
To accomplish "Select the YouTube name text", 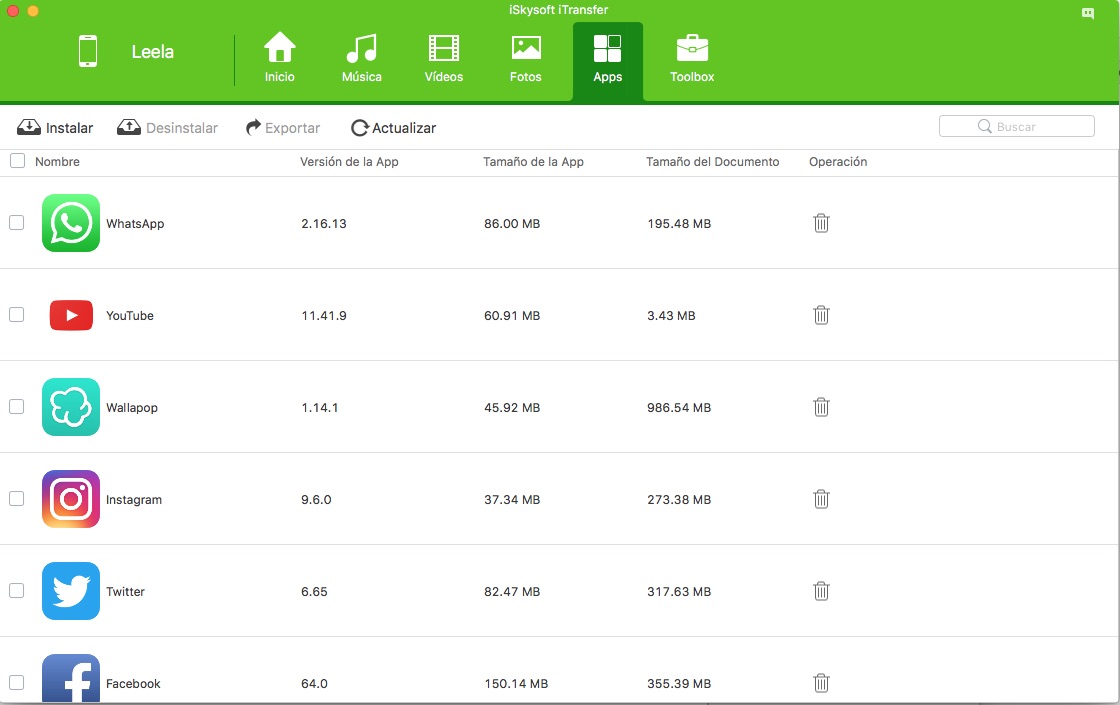I will pyautogui.click(x=130, y=316).
